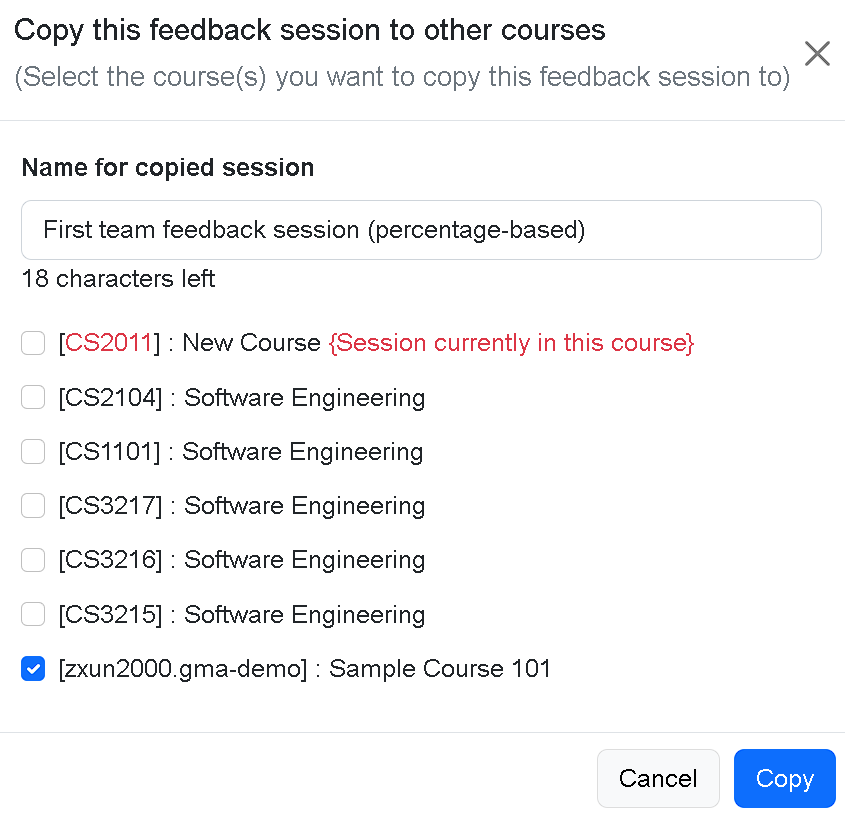845x816 pixels.
Task: Click the session name input field
Action: [420, 229]
